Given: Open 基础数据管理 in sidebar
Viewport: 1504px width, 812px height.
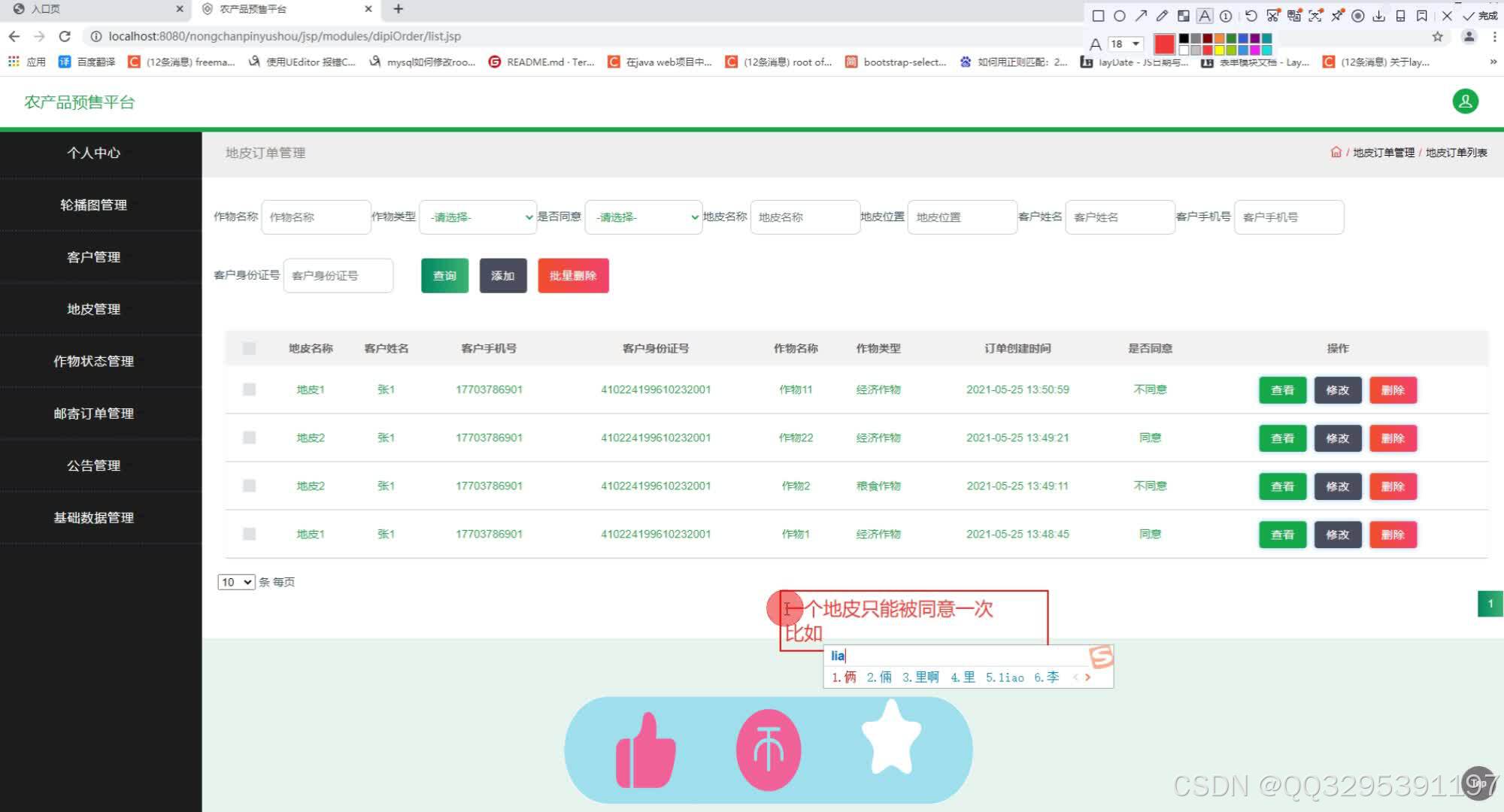Looking at the screenshot, I should coord(93,517).
